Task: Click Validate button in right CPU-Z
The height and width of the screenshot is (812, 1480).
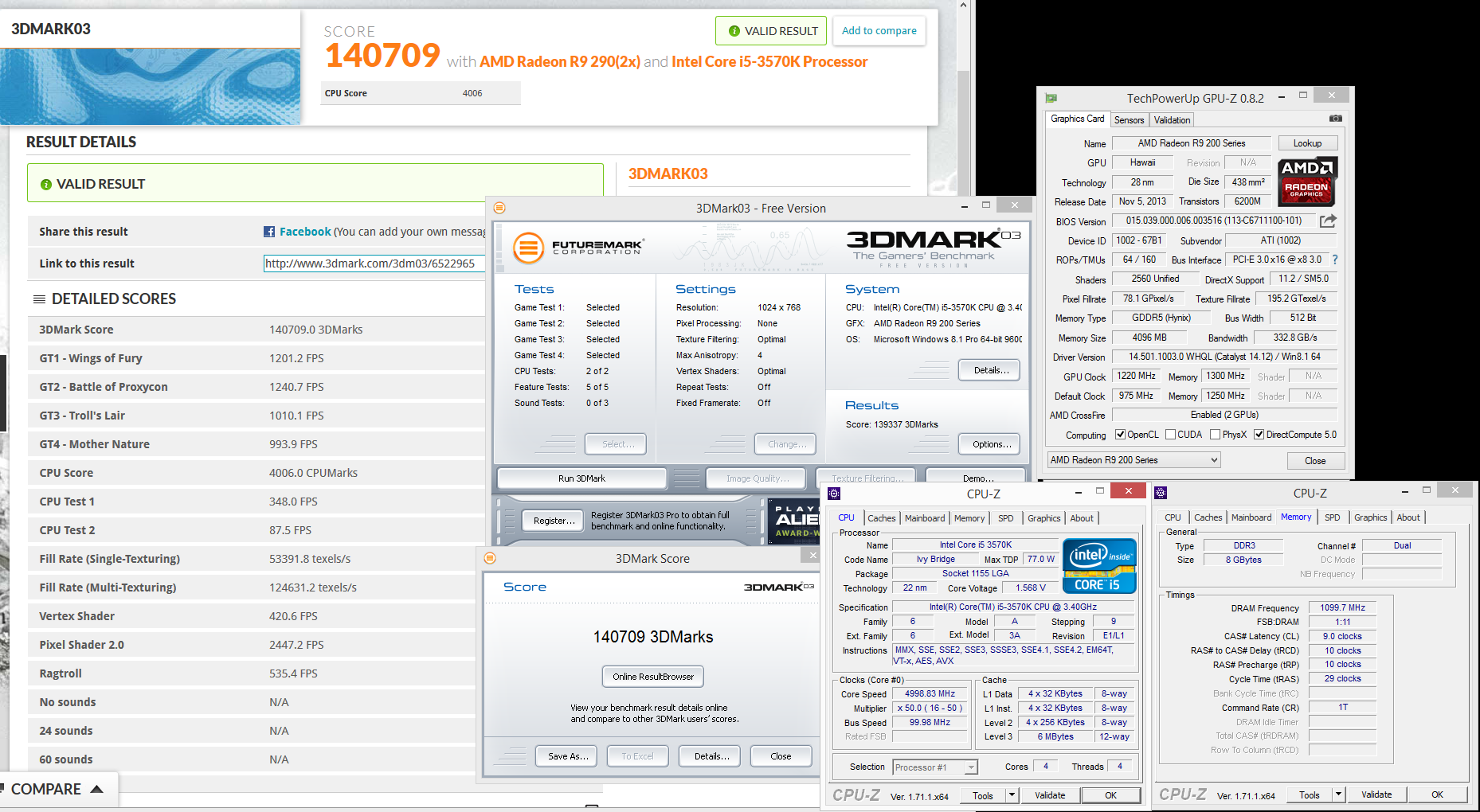Action: click(1376, 794)
